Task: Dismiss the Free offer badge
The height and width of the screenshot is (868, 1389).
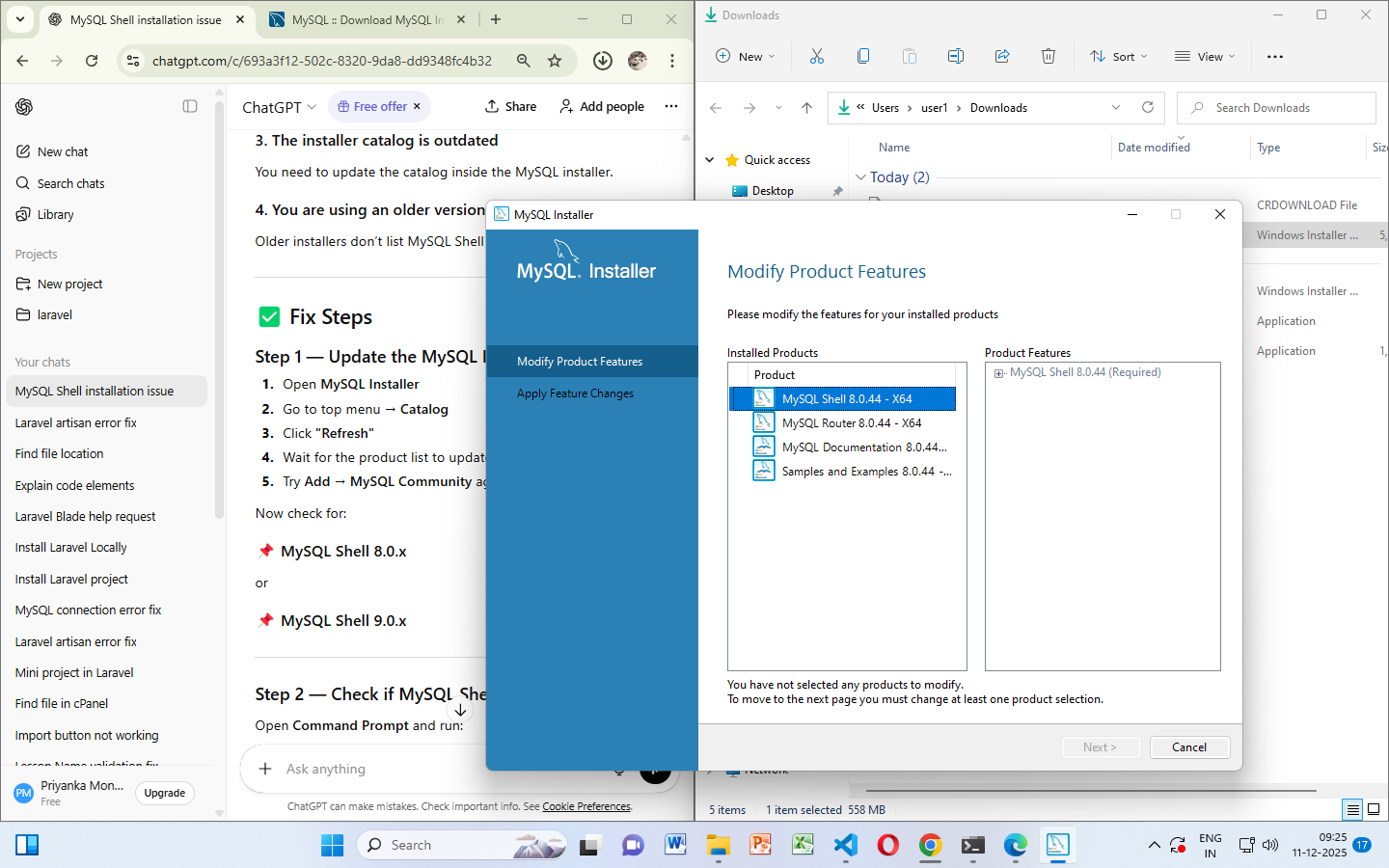Action: (417, 107)
